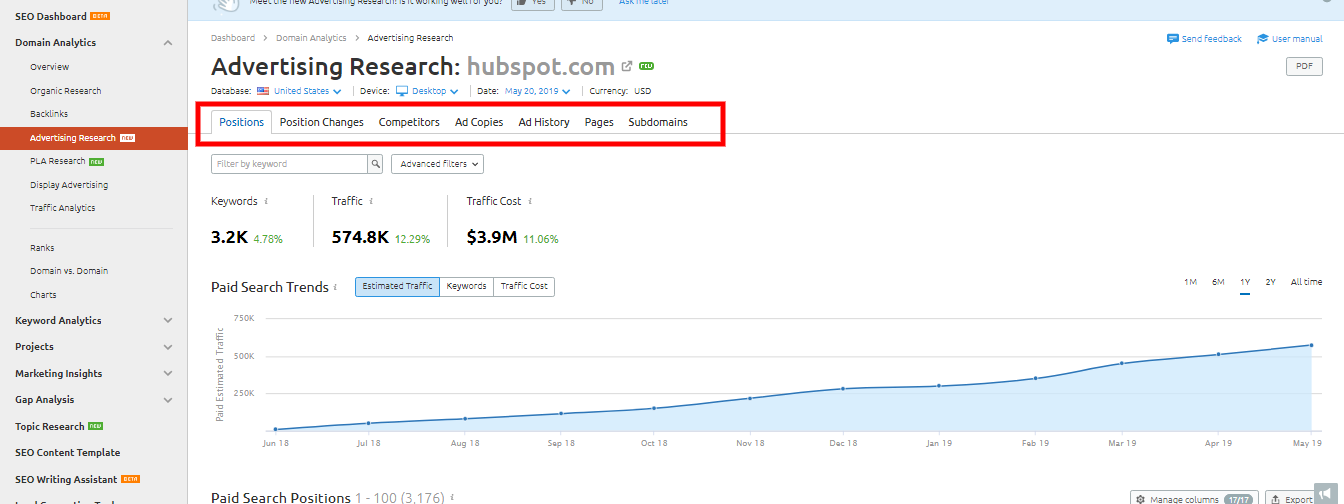Open Display Advertising in the sidebar
This screenshot has width=1344, height=504.
coord(69,185)
